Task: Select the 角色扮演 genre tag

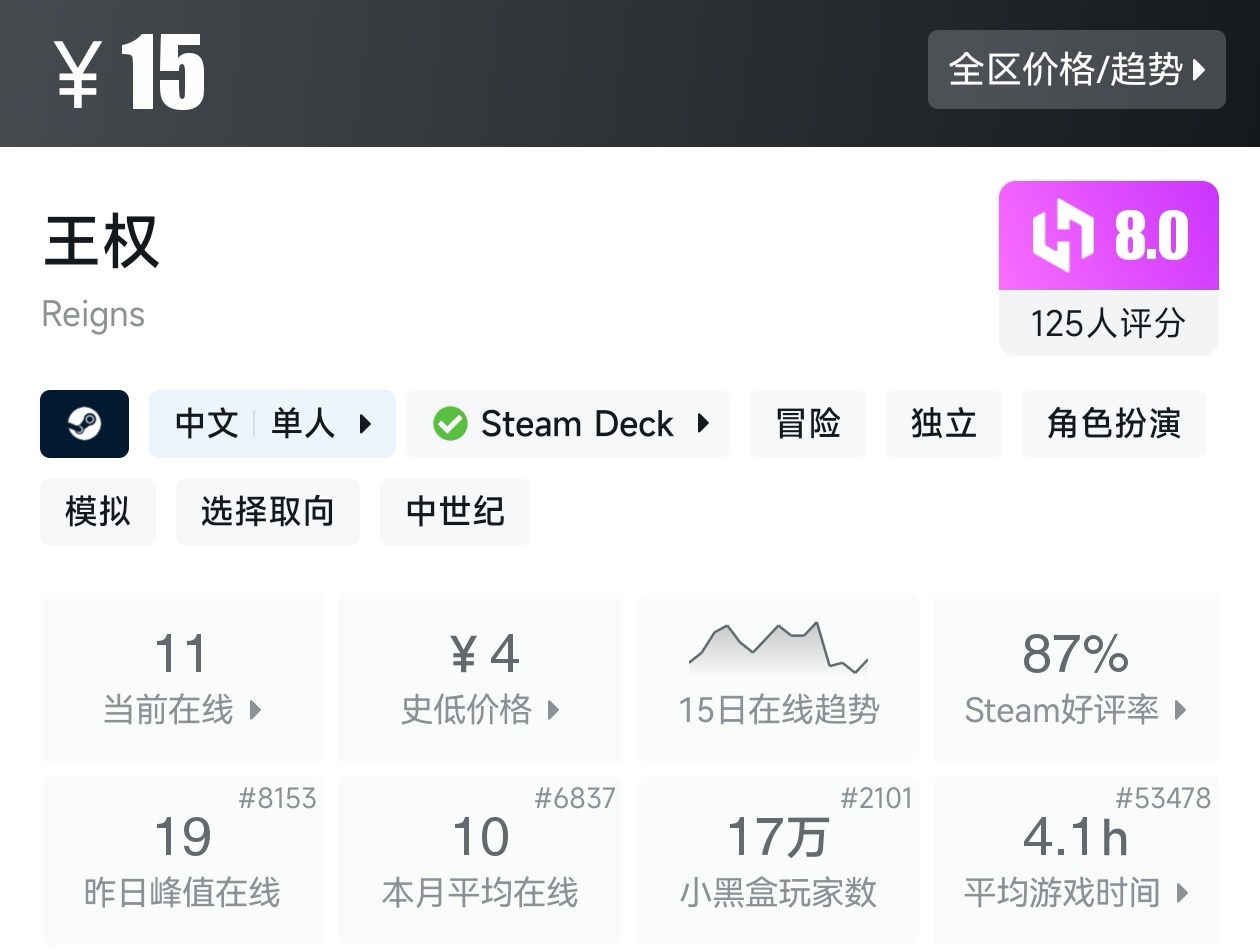Action: (x=1113, y=424)
